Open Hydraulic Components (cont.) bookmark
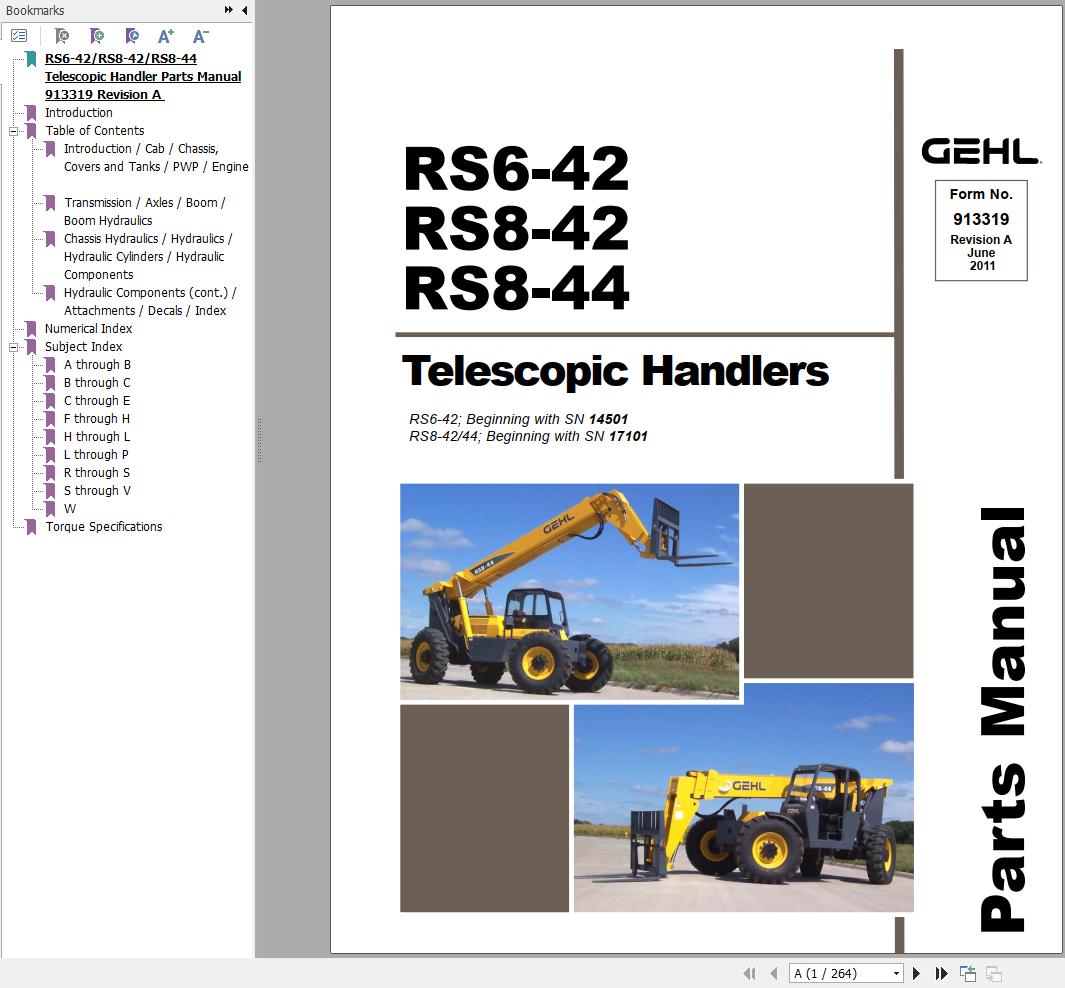Screen dimensions: 1065x988 pos(149,301)
